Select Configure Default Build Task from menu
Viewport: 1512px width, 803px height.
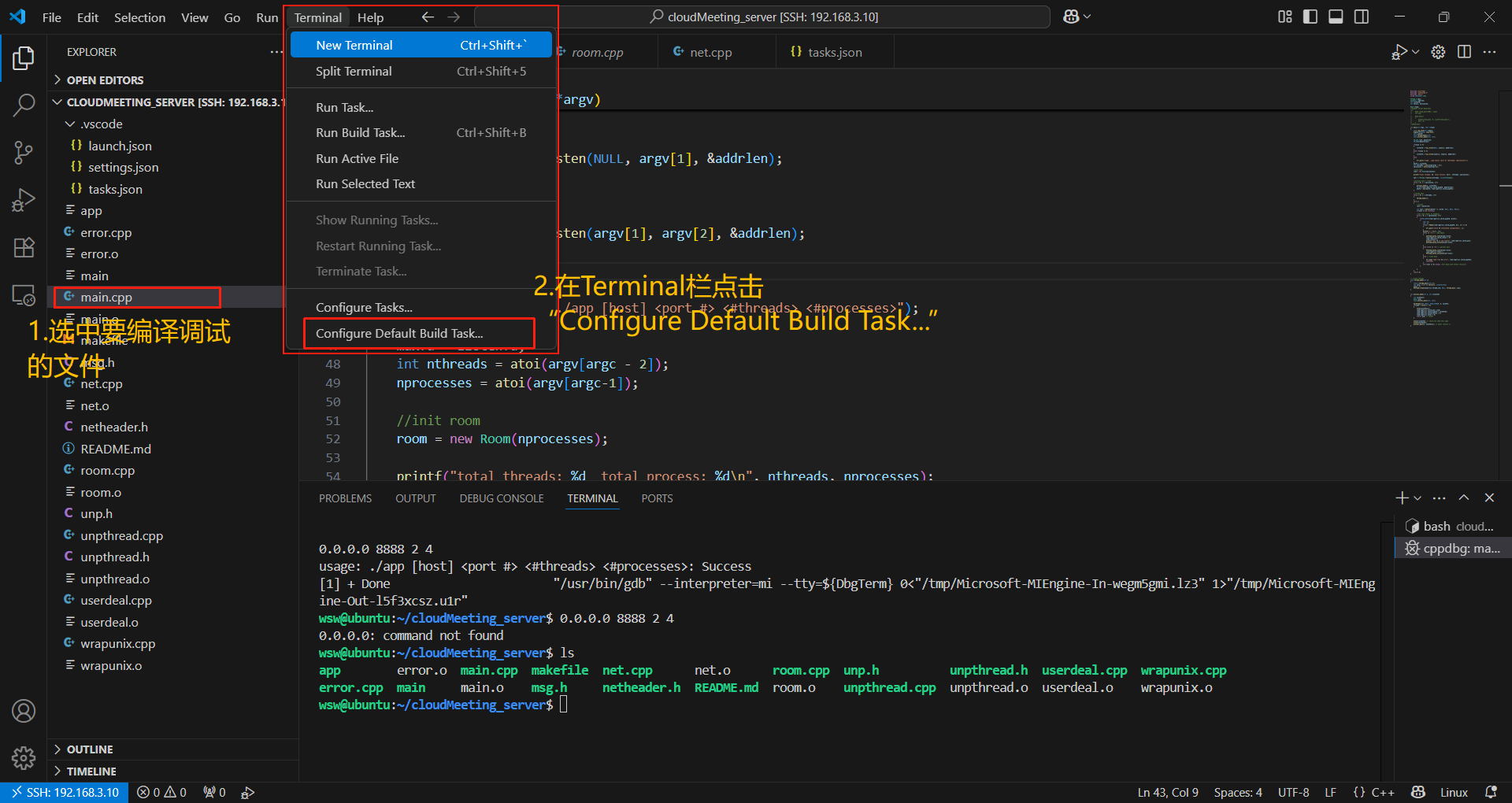402,332
